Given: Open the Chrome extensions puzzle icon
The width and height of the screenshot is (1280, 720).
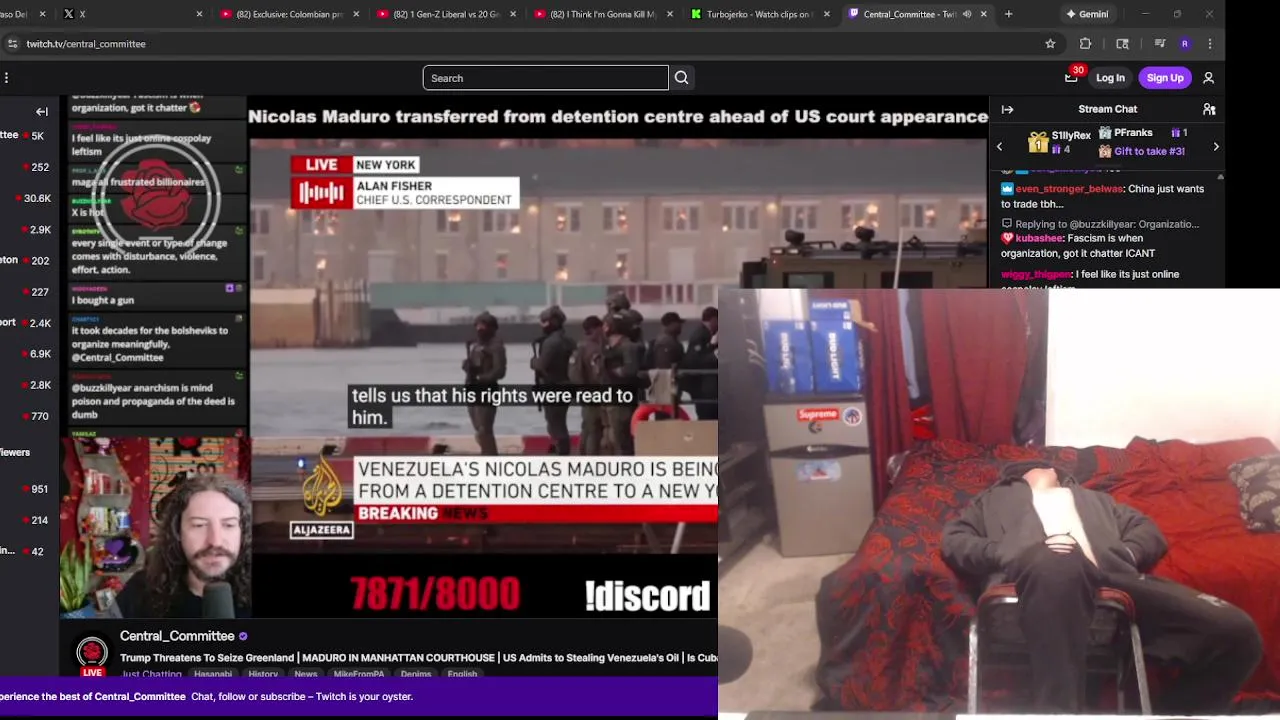Looking at the screenshot, I should click(1085, 44).
